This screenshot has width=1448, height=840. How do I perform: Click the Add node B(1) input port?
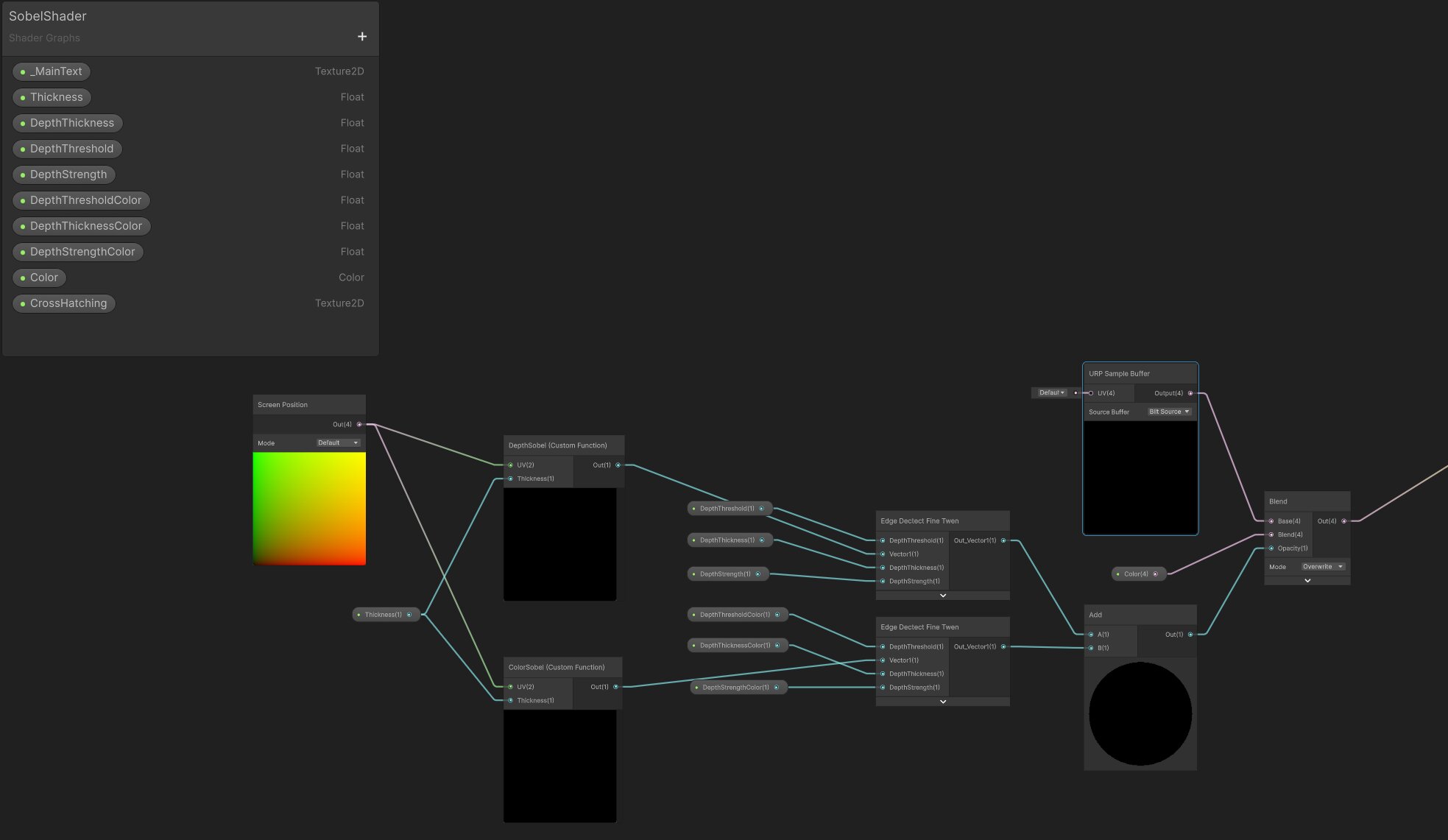[1091, 648]
